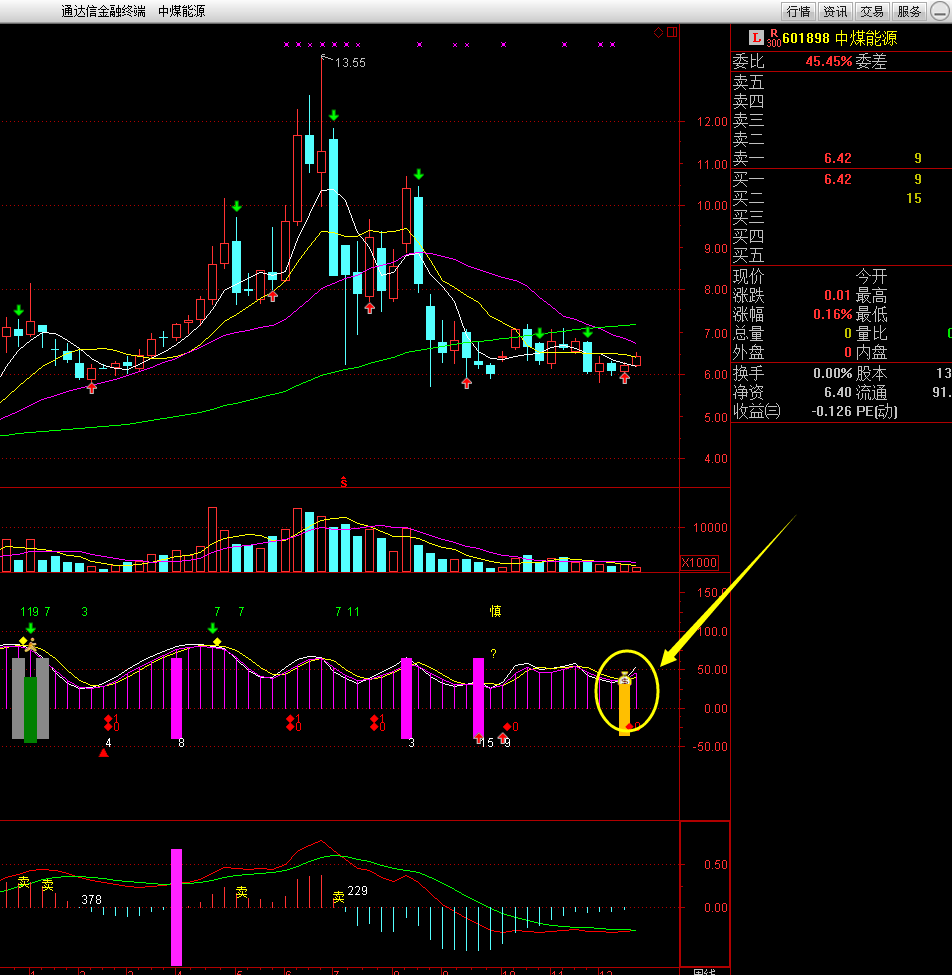Image resolution: width=952 pixels, height=975 pixels.
Task: Click the 买五 row label
Action: (x=748, y=255)
